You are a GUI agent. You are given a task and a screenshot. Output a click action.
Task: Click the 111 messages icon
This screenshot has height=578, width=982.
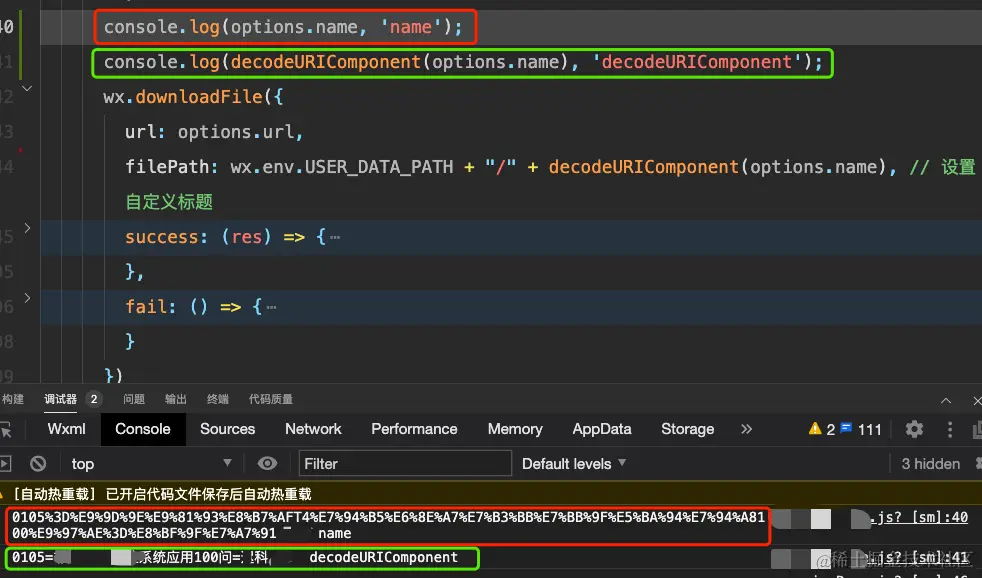click(x=846, y=428)
